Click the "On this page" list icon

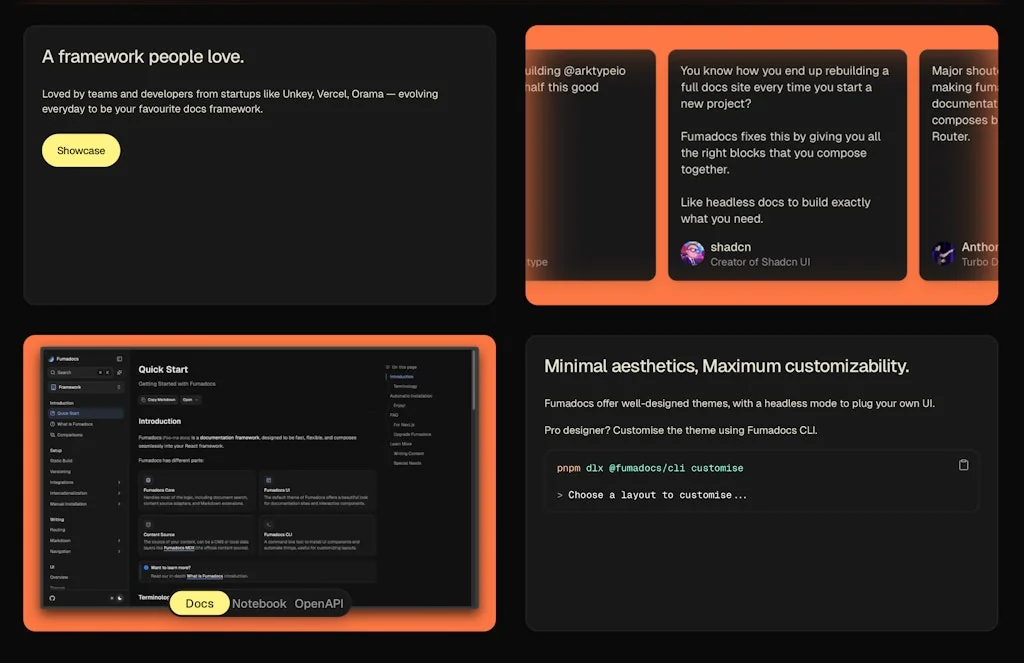pos(388,366)
